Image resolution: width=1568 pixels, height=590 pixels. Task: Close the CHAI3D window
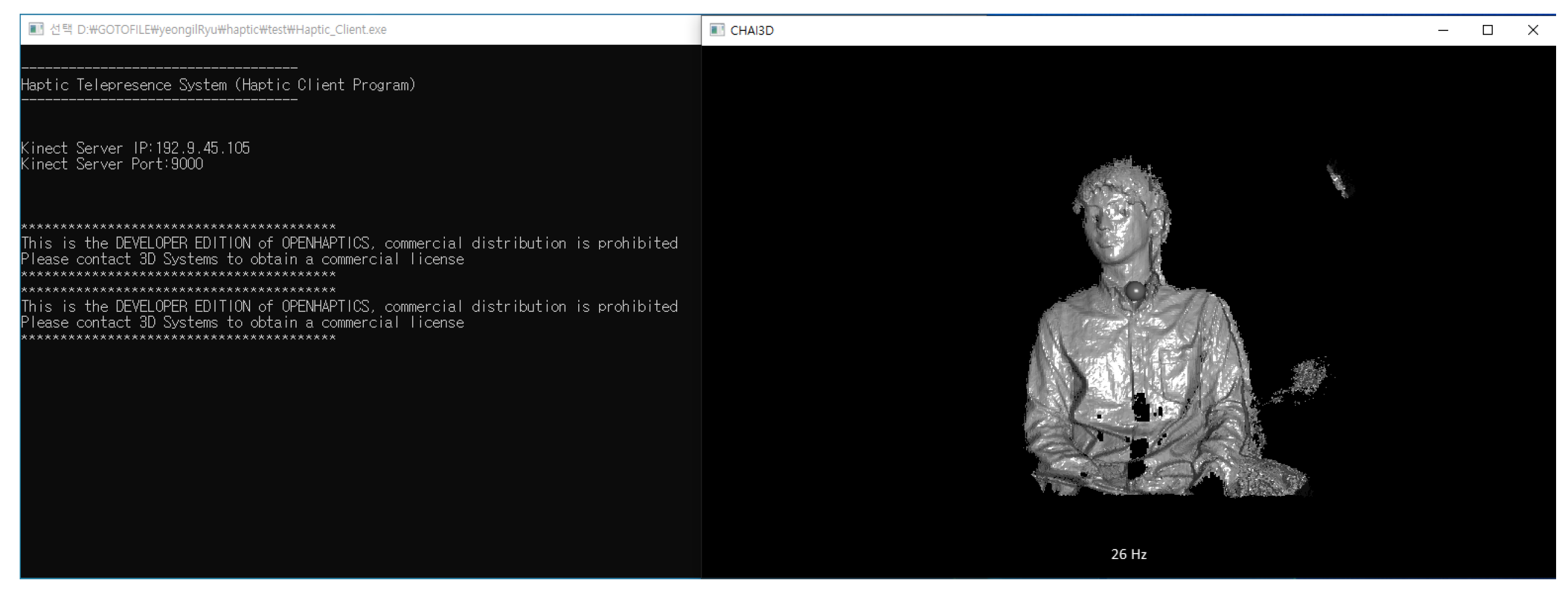pos(1533,30)
